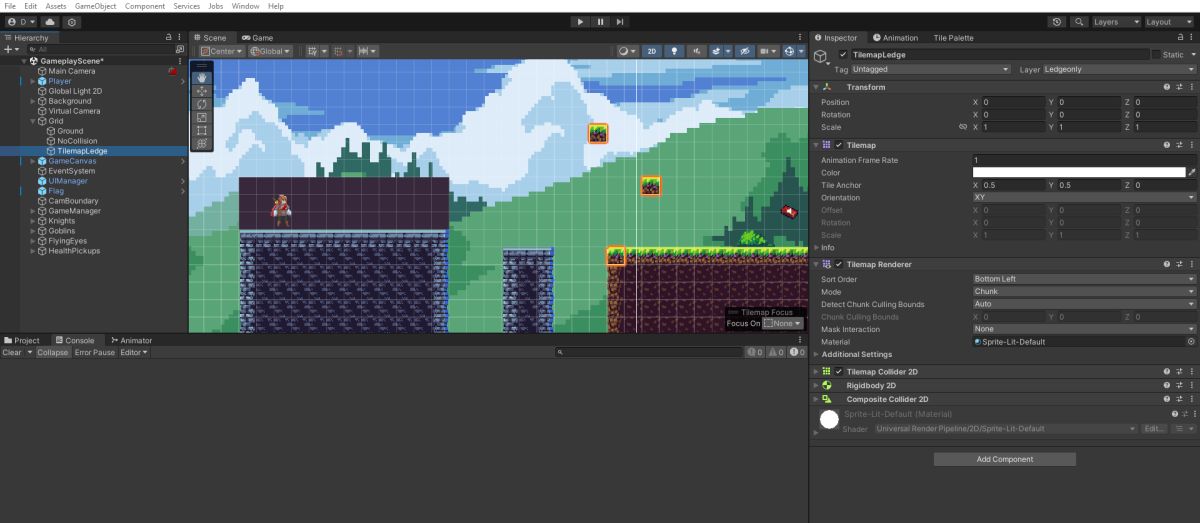The height and width of the screenshot is (523, 1200).
Task: Toggle hidden objects visibility in Scene toolbar
Action: [745, 51]
